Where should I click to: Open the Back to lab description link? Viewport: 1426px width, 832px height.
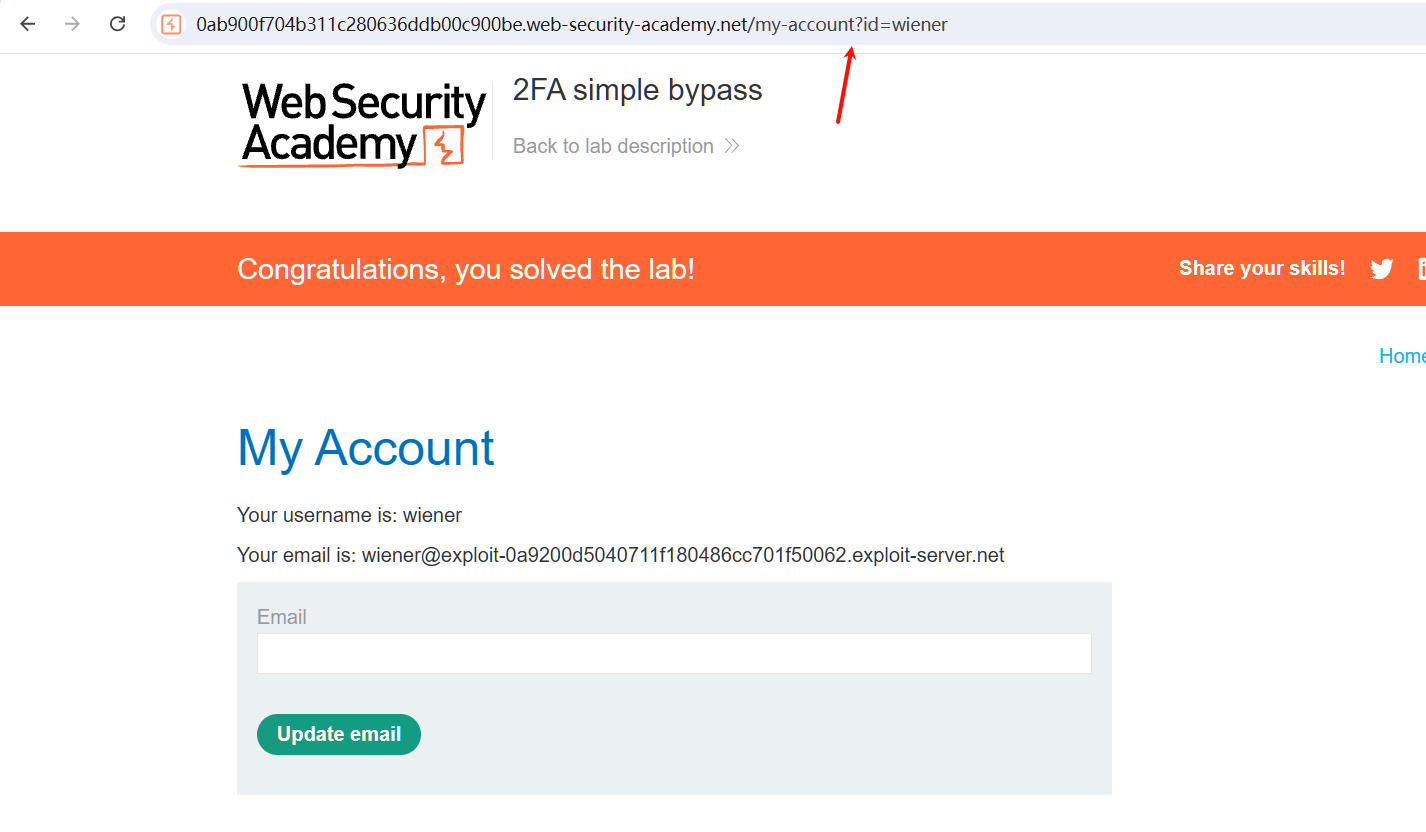tap(613, 146)
